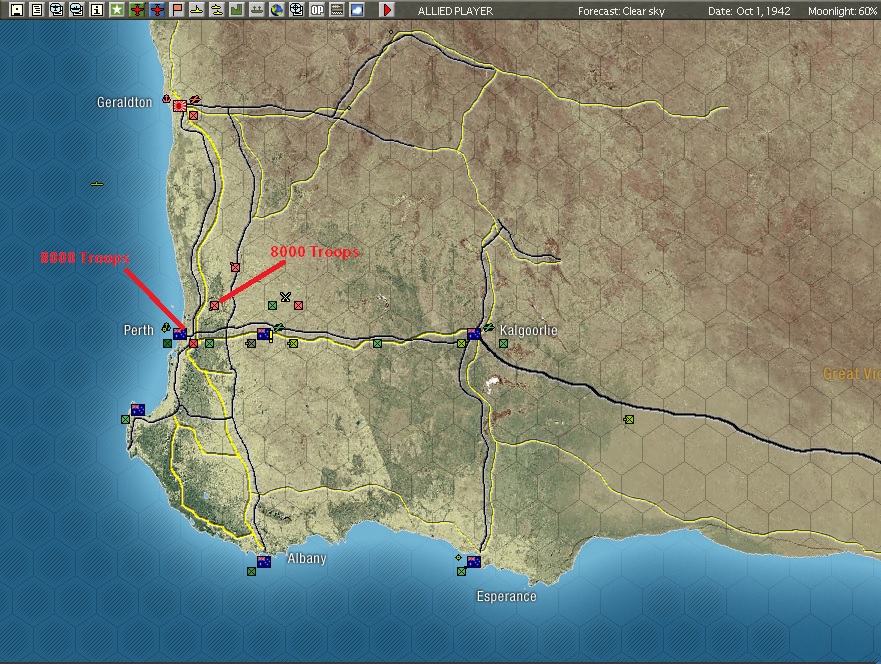Click the green factory-shaped toolbar icon
881x664 pixels.
point(237,10)
